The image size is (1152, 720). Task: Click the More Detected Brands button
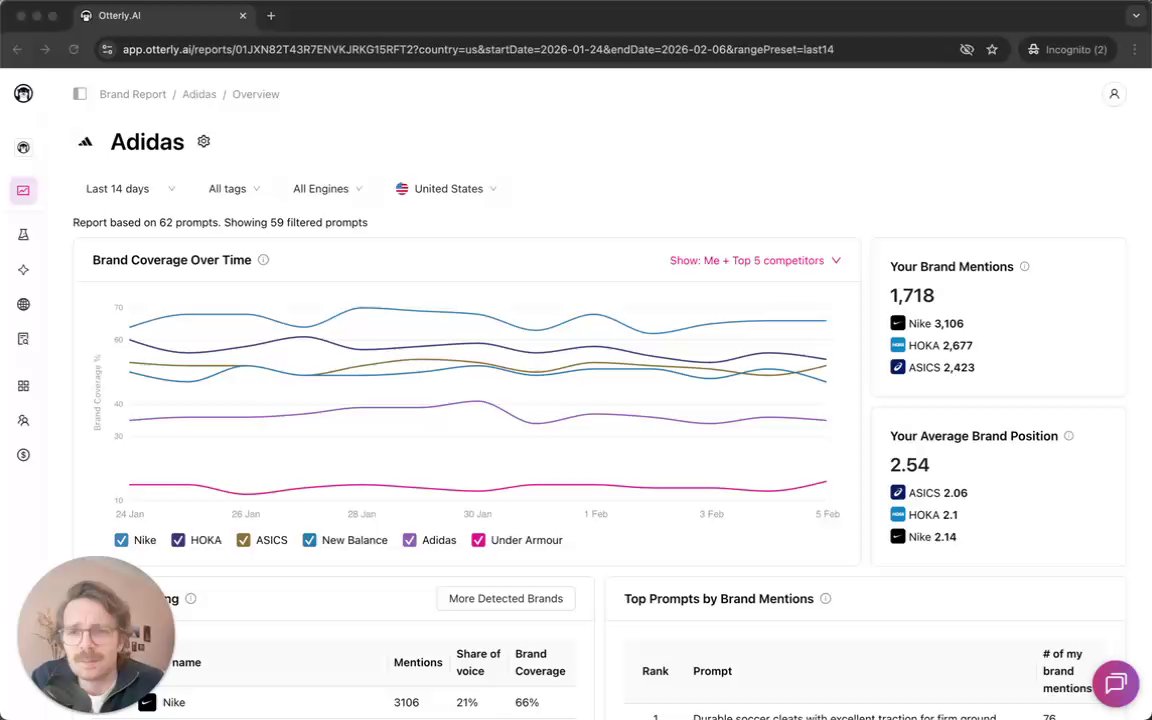click(x=505, y=599)
